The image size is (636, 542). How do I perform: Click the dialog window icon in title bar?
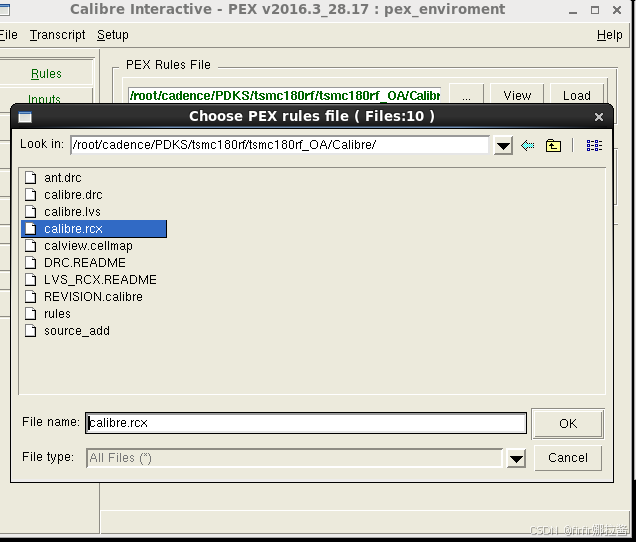tap(25, 117)
